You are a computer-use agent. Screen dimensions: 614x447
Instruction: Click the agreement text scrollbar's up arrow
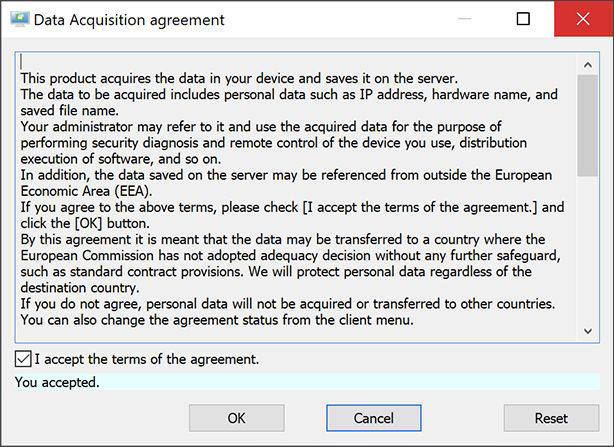point(588,65)
